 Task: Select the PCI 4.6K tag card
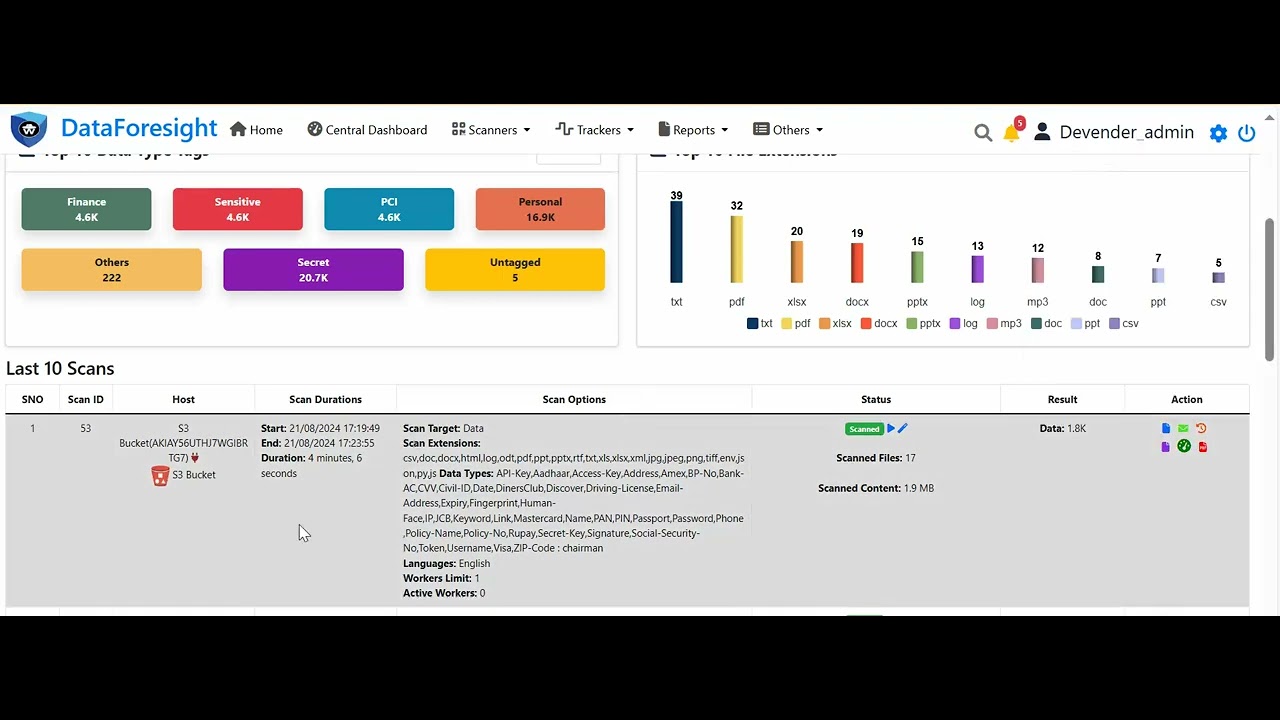(x=389, y=209)
